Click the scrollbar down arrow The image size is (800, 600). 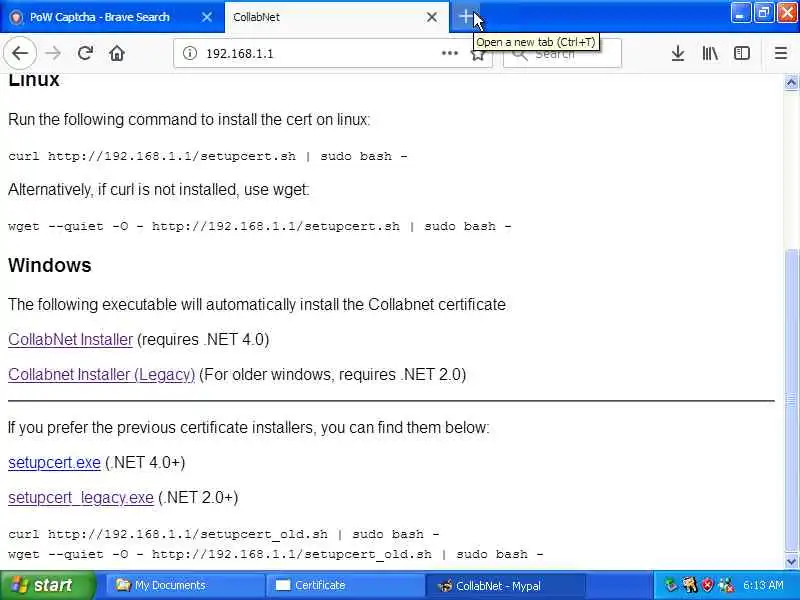[791, 561]
